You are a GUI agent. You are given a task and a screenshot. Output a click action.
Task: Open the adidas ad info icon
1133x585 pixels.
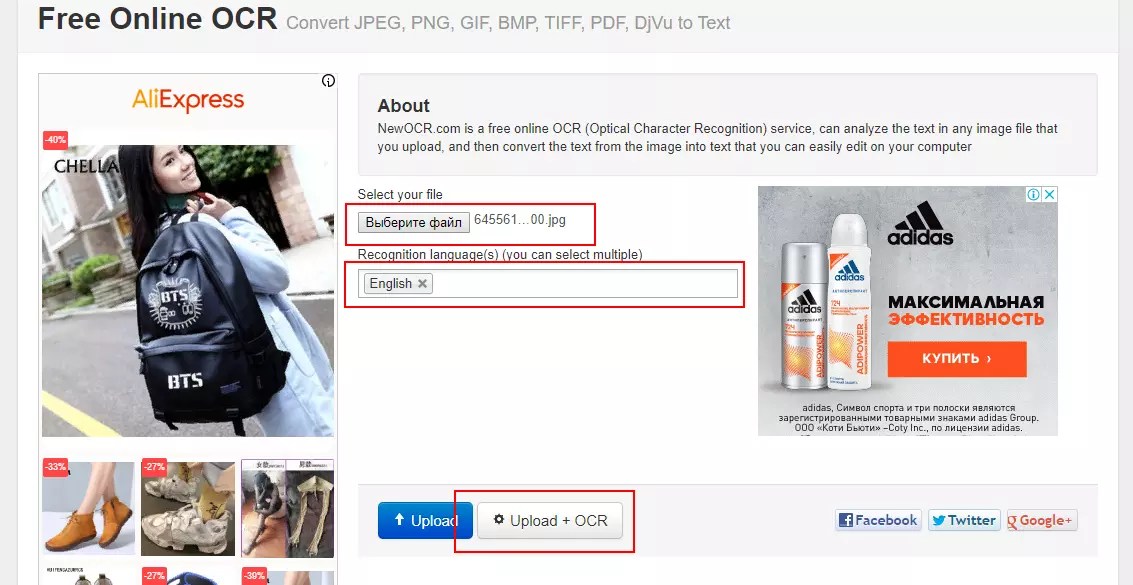[1034, 194]
